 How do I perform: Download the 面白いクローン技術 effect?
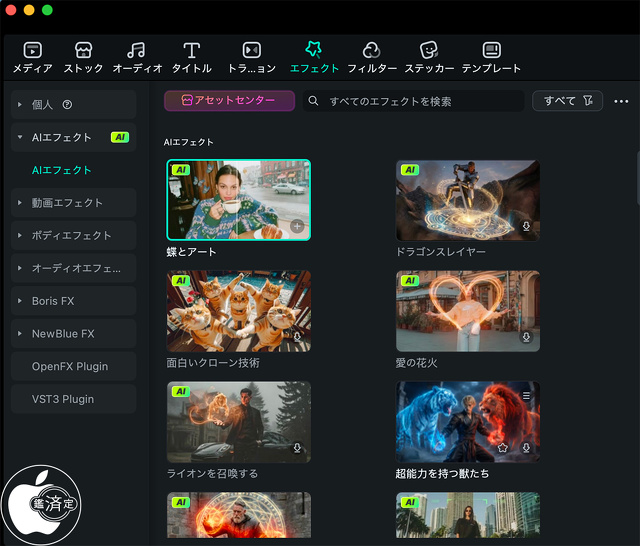coord(297,337)
